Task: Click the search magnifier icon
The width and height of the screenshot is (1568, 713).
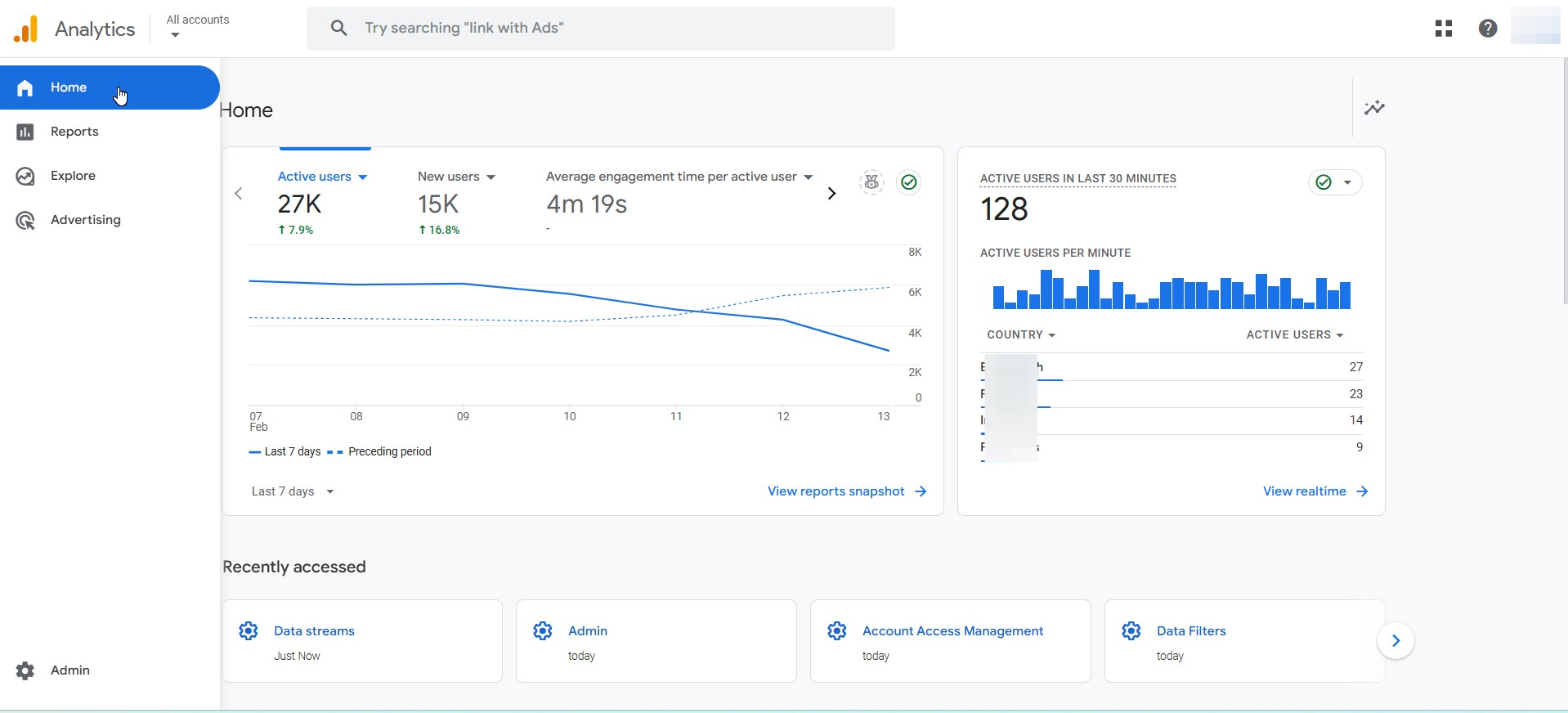Action: pos(338,29)
